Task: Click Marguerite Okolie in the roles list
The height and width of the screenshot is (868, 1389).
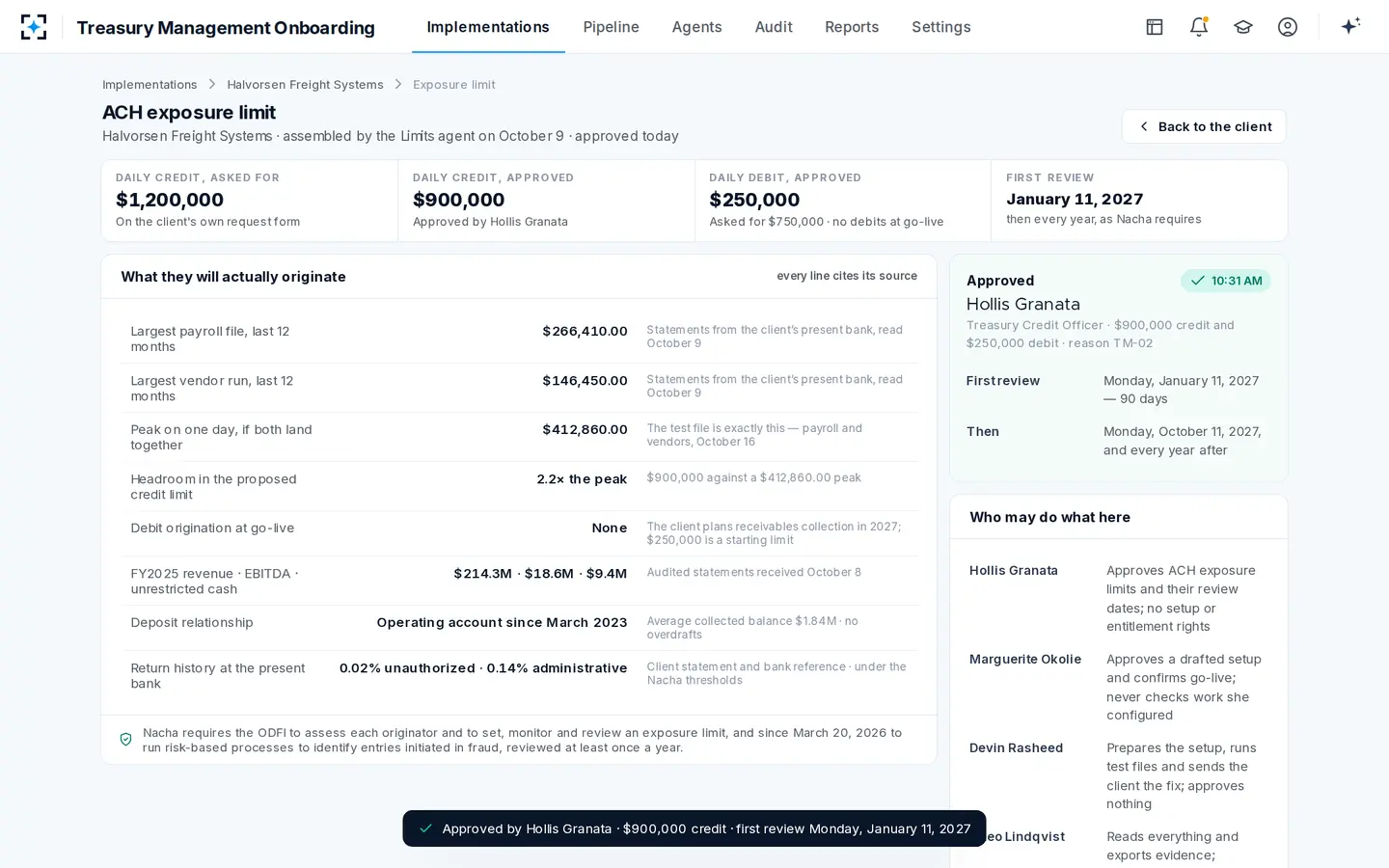Action: (1025, 659)
